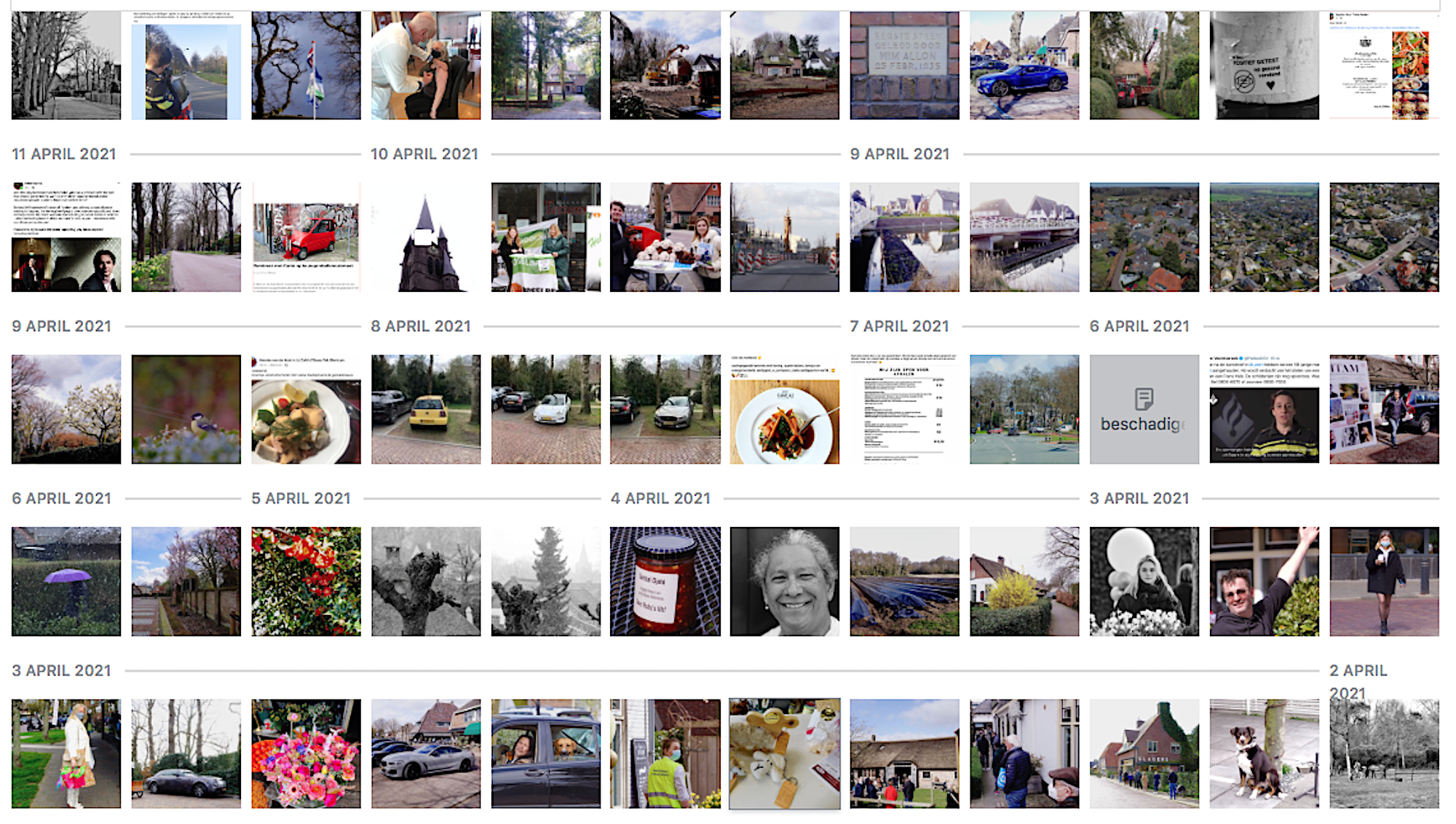Open the blue sports car photo

click(x=1024, y=65)
